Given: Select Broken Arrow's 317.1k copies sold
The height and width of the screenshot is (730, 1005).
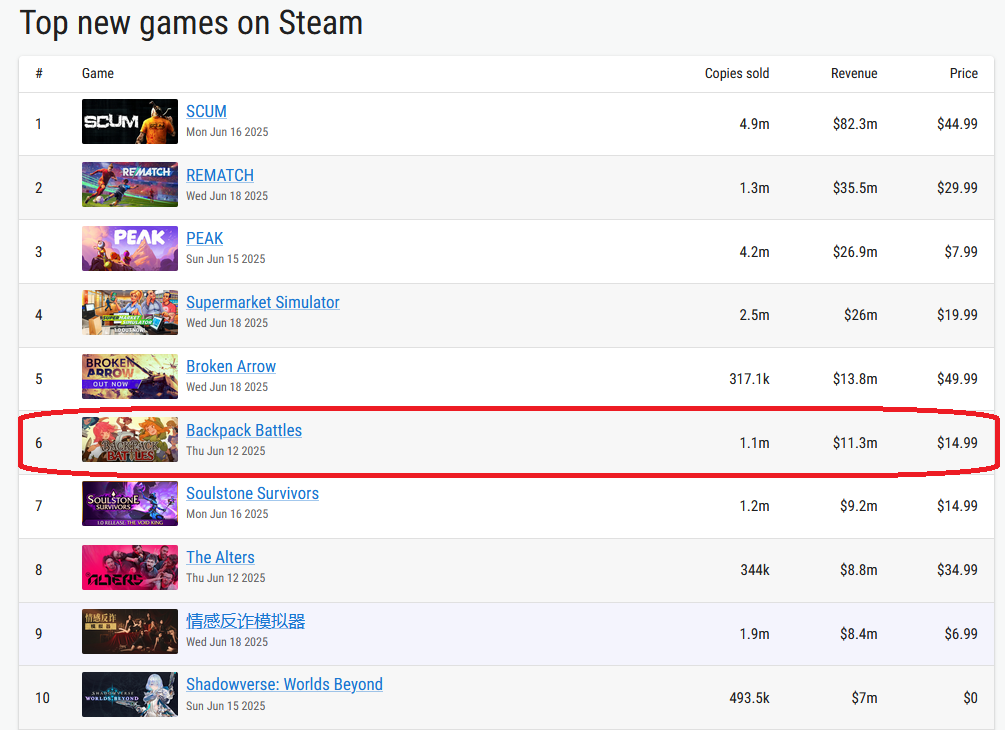Looking at the screenshot, I should click(749, 379).
